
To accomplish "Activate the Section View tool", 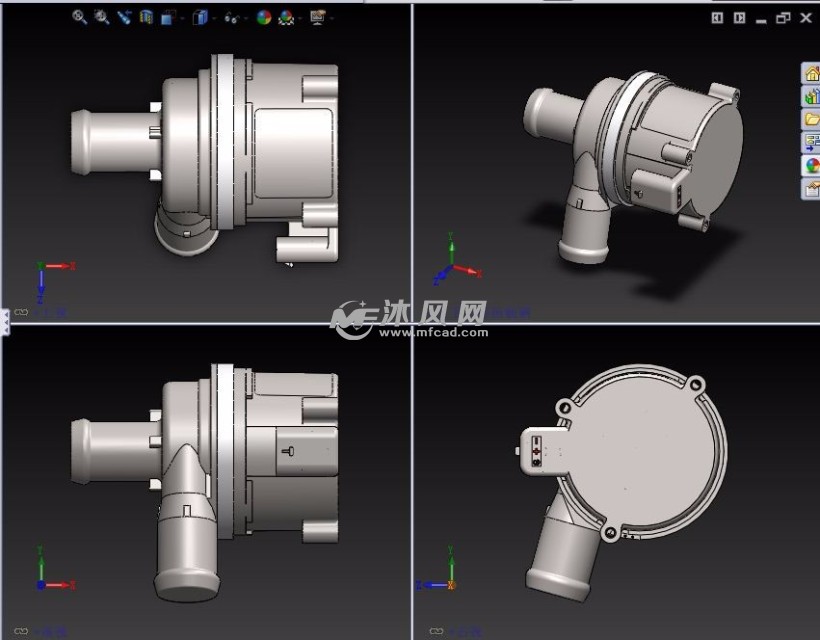I will pos(146,17).
